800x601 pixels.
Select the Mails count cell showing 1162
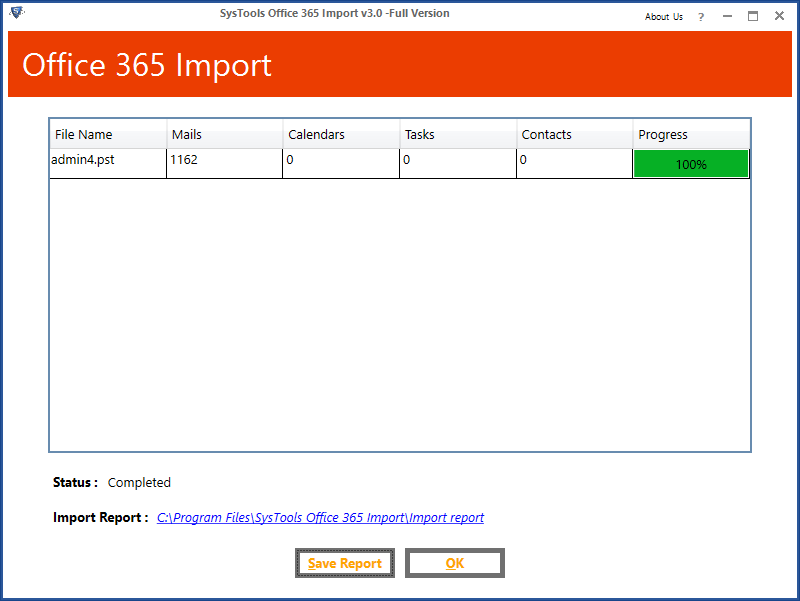pos(185,159)
